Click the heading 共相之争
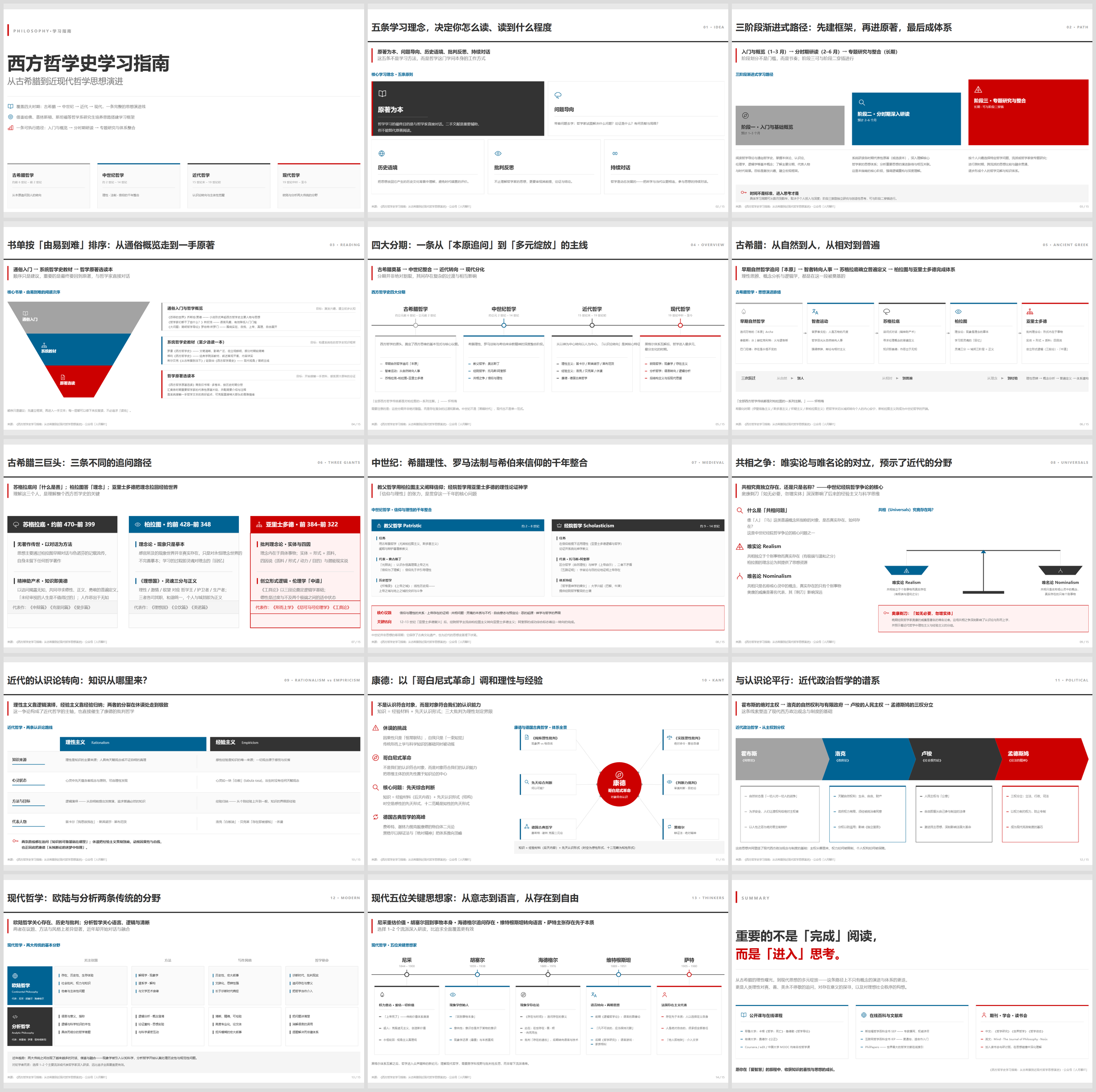 [844, 463]
